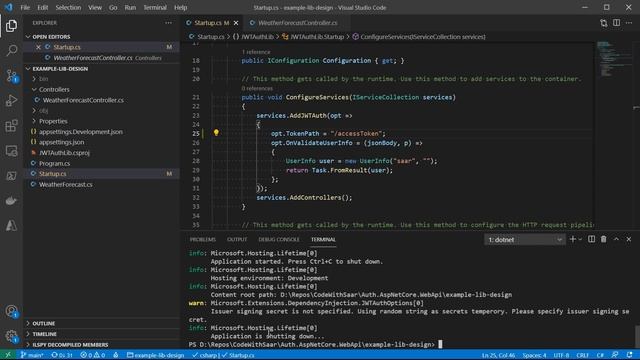Open the Search view in activity bar
Viewport: 640px width, 360px height.
(11, 51)
